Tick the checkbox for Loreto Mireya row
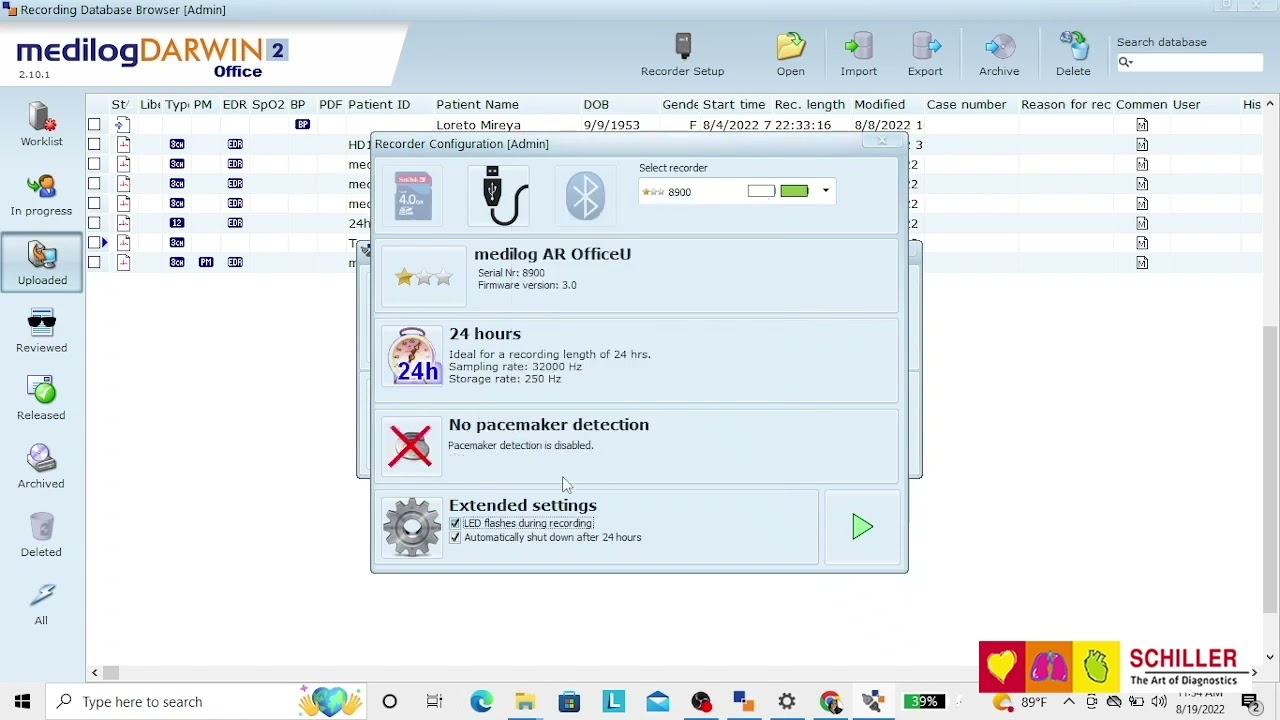This screenshot has width=1280, height=720. 94,124
